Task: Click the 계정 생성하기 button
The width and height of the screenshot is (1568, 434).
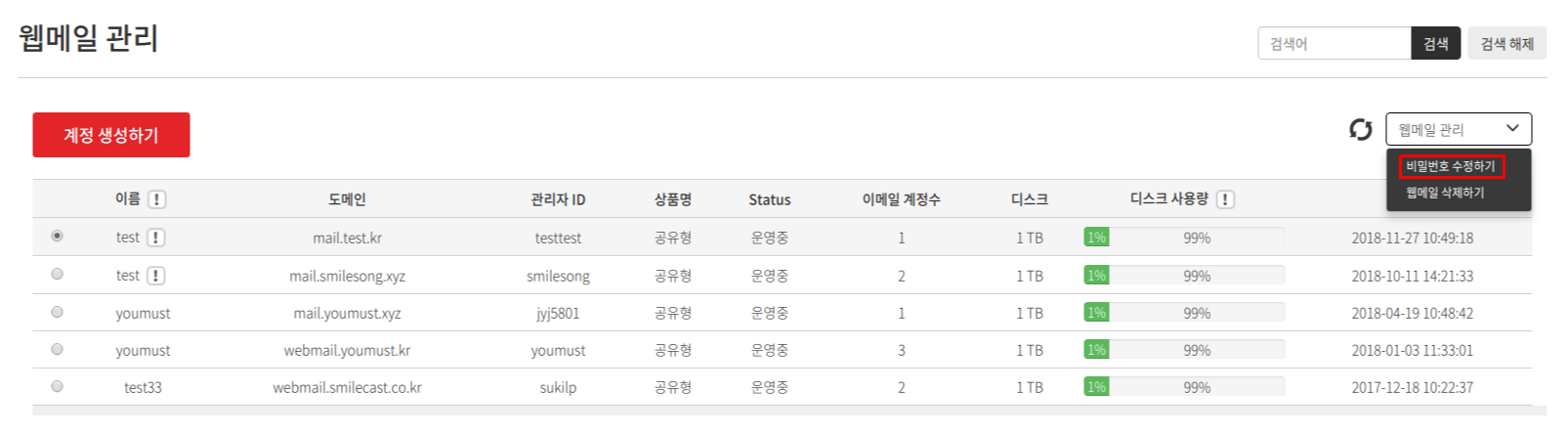Action: (111, 135)
